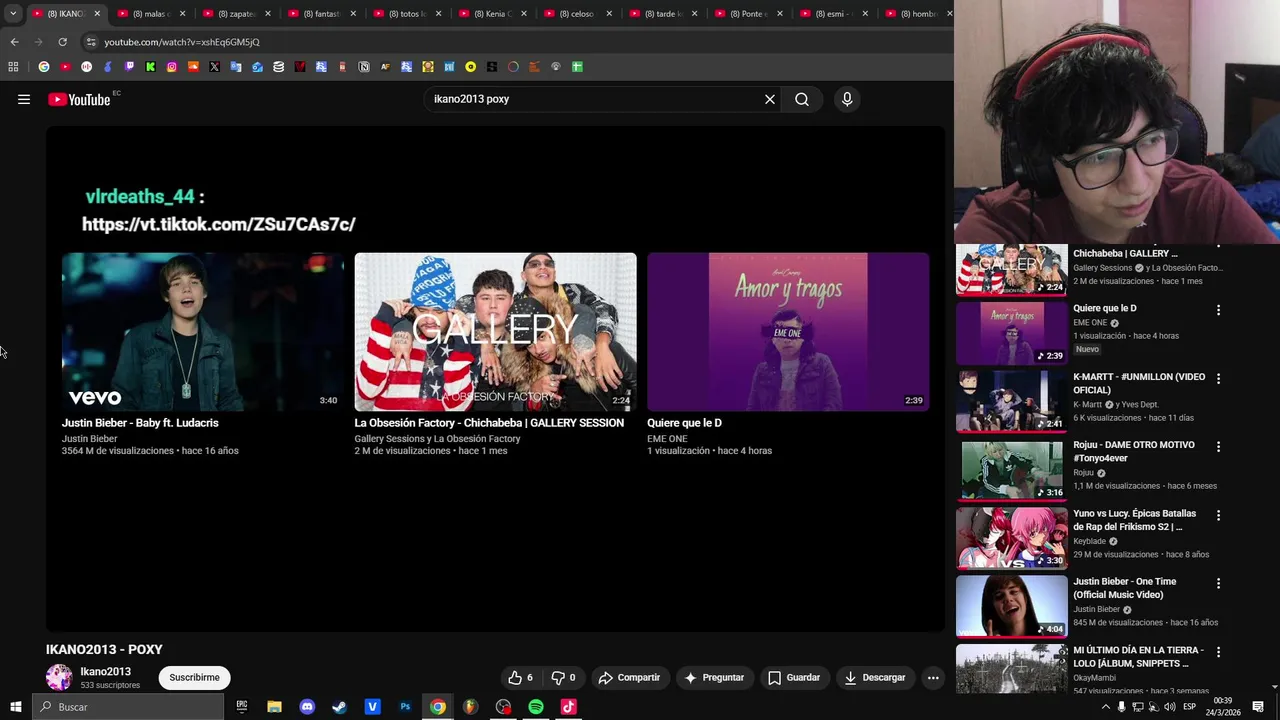
Task: Open the Twitch bookmark
Action: (129, 67)
